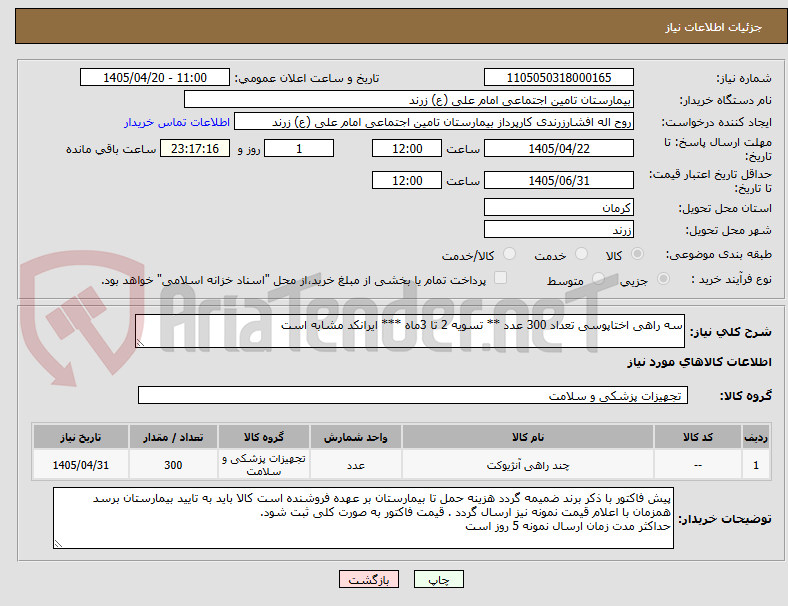Select the خدمت radio button
788x606 pixels.
click(x=581, y=254)
